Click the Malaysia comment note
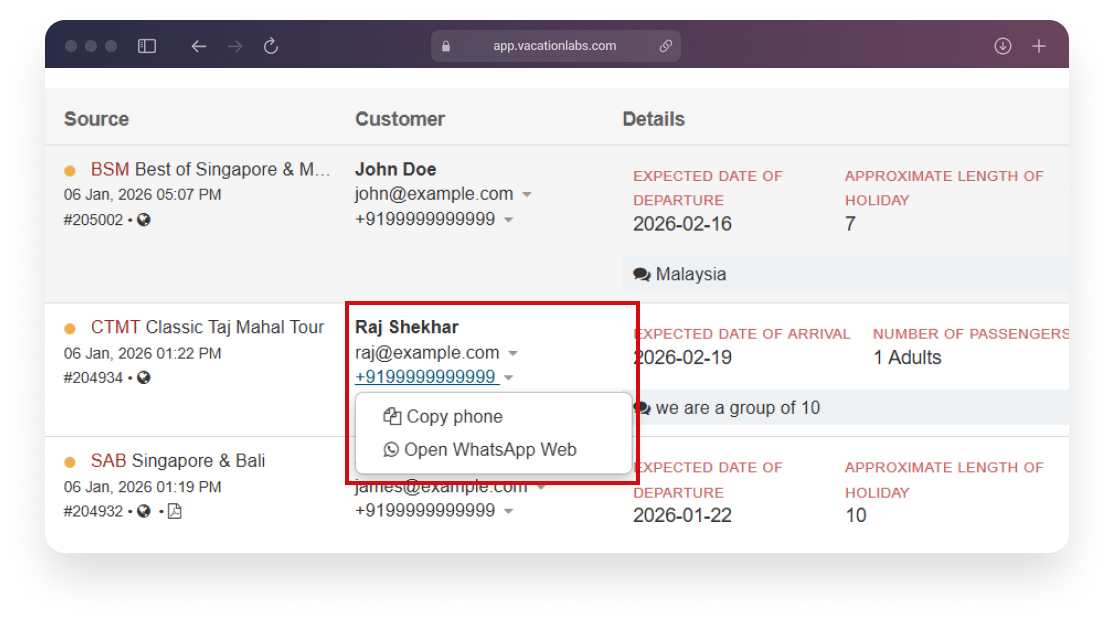Image resolution: width=1114 pixels, height=623 pixels. tap(690, 274)
